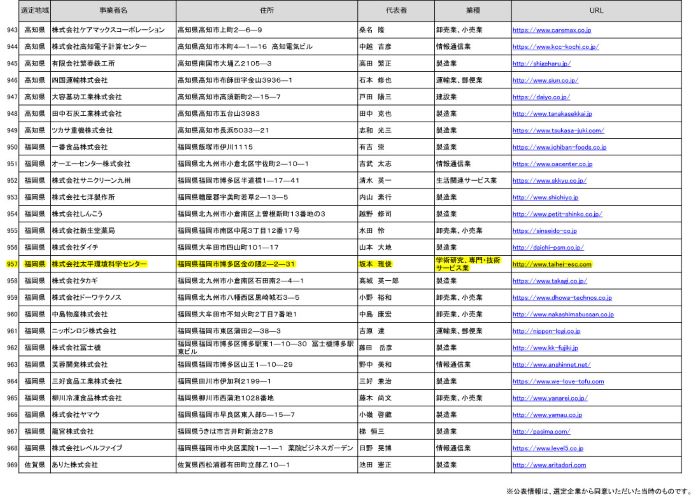Image resolution: width=700 pixels, height=498 pixels.
Task: Select the ※公表情報 footnote text
Action: (x=600, y=491)
